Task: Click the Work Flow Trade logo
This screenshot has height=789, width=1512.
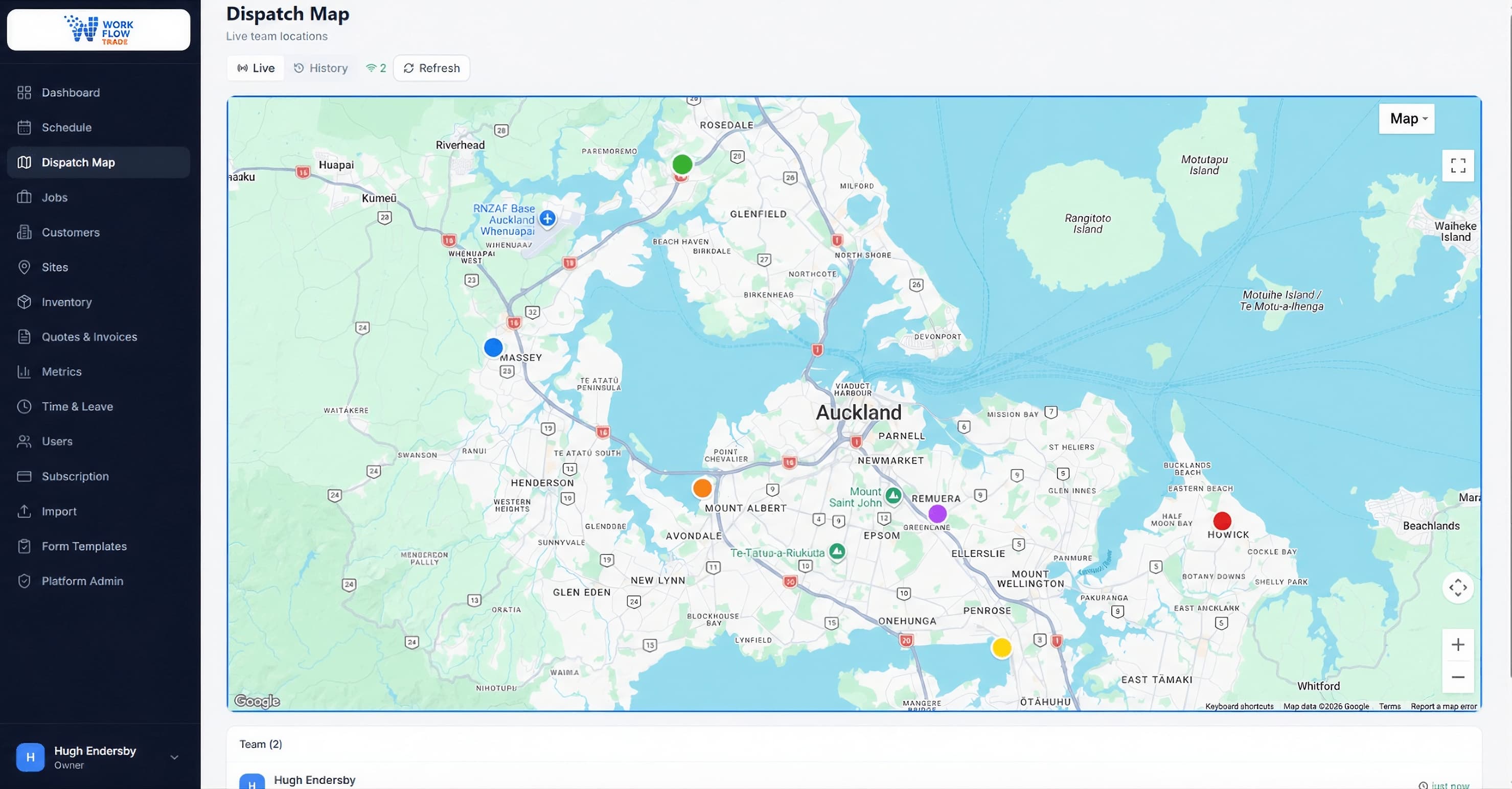Action: (x=99, y=30)
